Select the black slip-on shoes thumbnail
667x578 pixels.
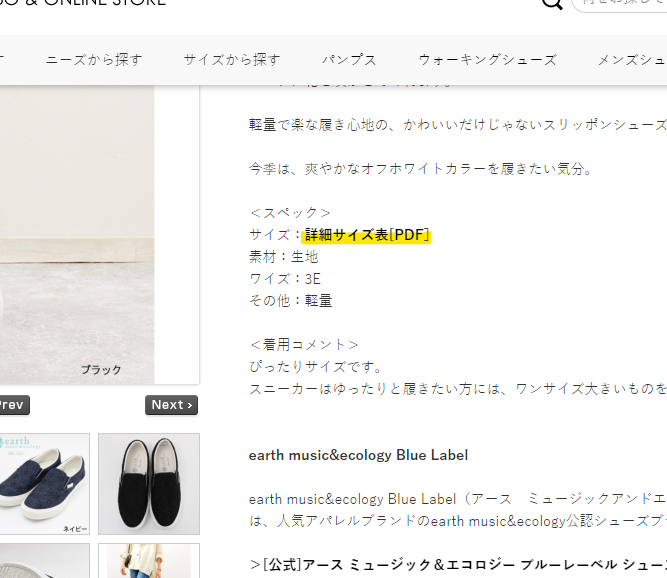(x=149, y=484)
